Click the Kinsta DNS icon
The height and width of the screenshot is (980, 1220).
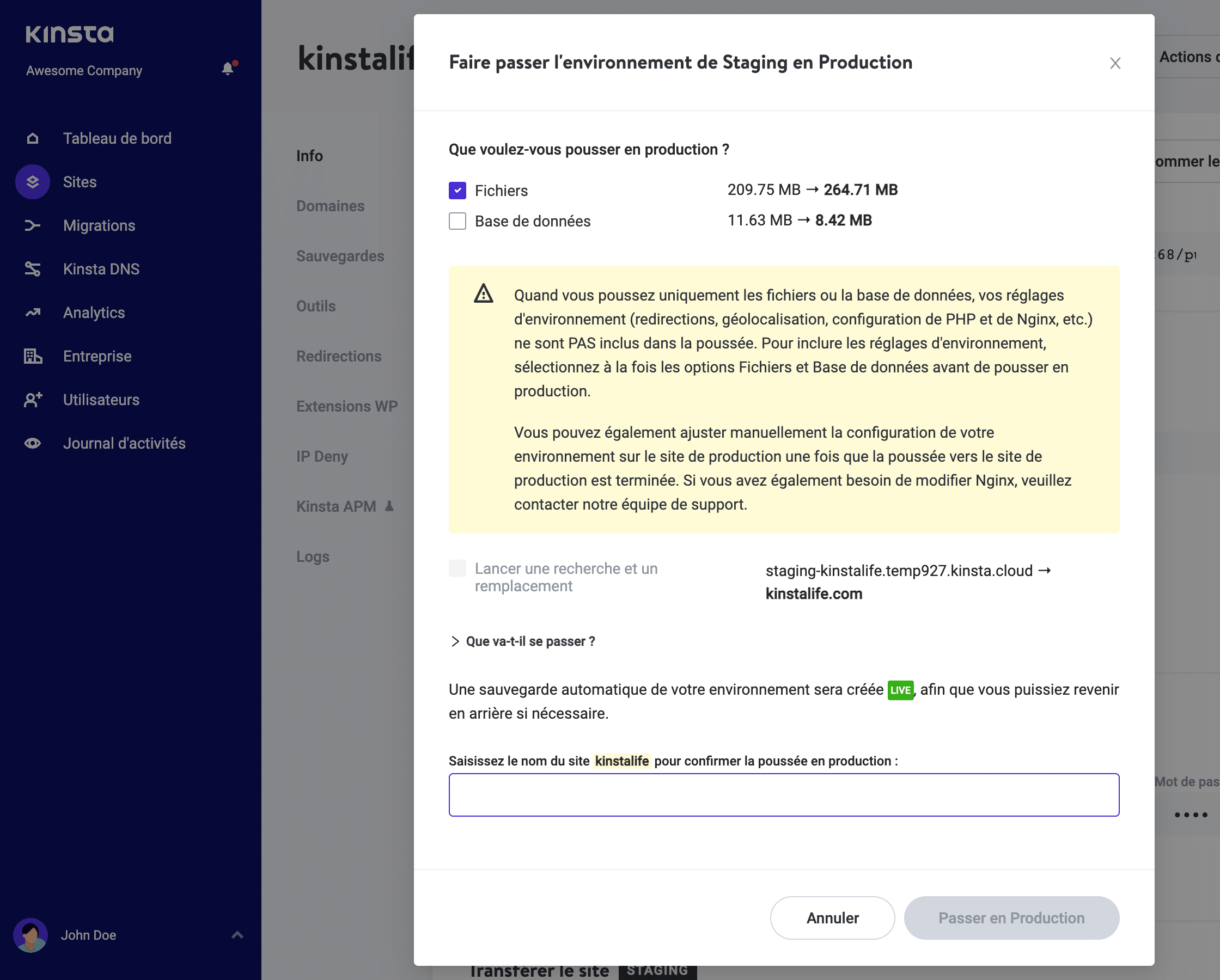pyautogui.click(x=33, y=269)
